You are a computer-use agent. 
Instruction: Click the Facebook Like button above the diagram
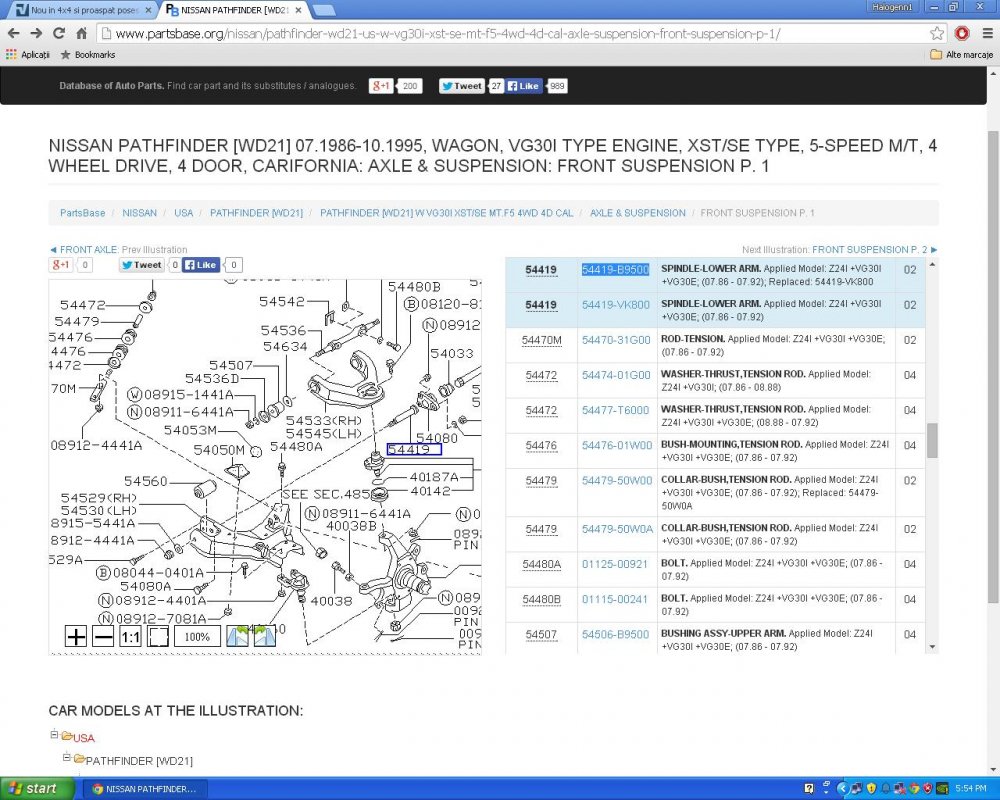pyautogui.click(x=201, y=265)
